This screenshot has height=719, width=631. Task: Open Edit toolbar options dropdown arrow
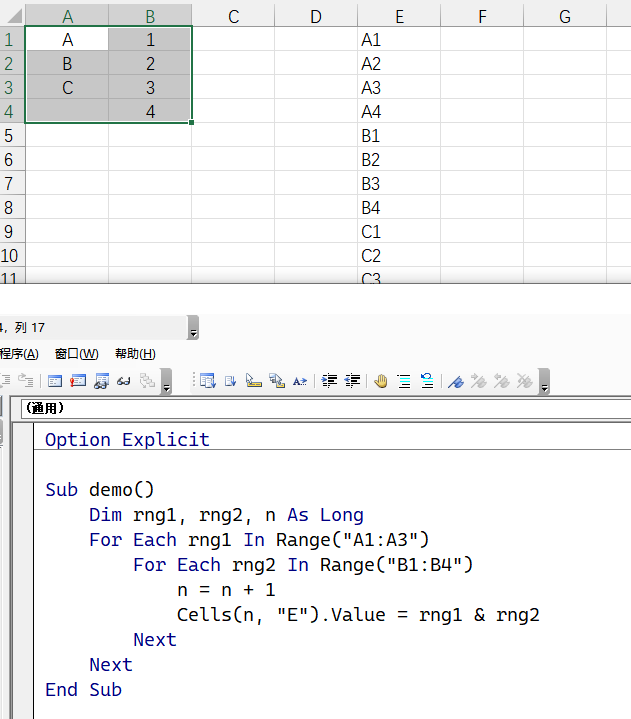tap(544, 382)
